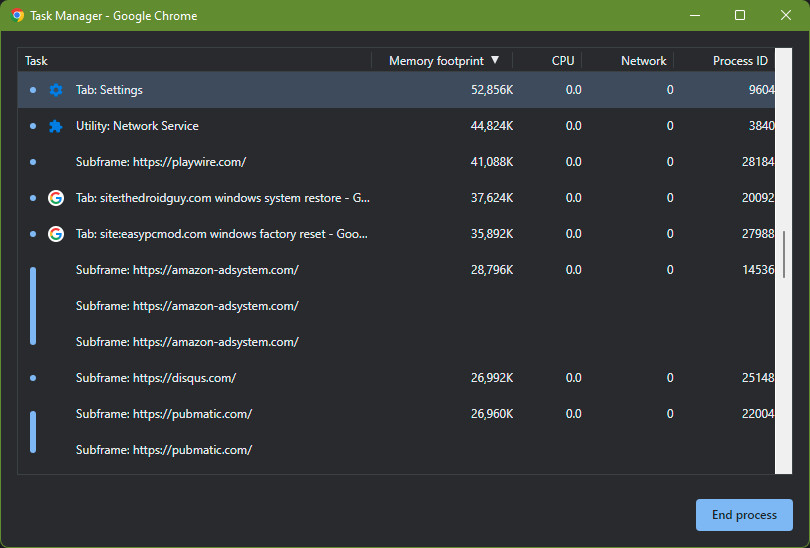Viewport: 810px width, 548px height.
Task: Click process ID 3840
Action: point(761,126)
